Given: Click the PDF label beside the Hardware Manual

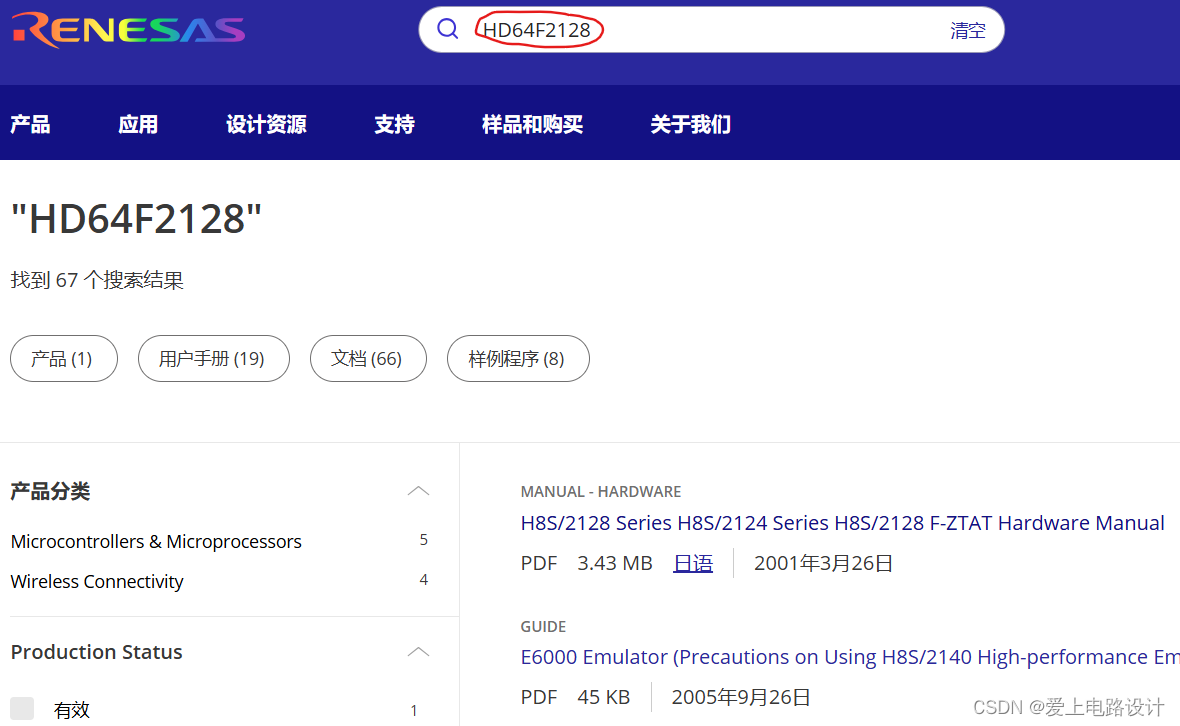Looking at the screenshot, I should pyautogui.click(x=538, y=562).
